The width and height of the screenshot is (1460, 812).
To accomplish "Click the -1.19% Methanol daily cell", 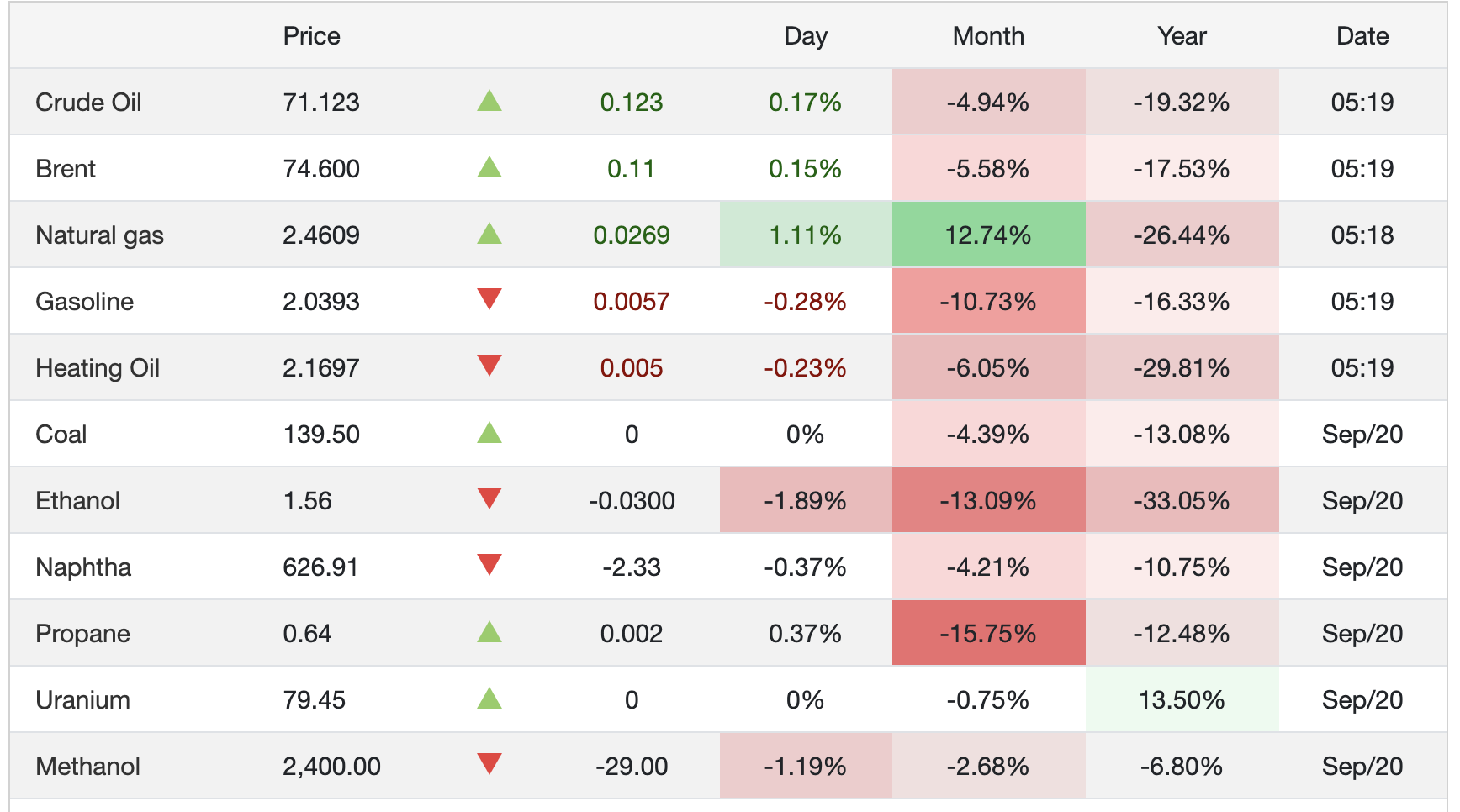I will [x=806, y=766].
